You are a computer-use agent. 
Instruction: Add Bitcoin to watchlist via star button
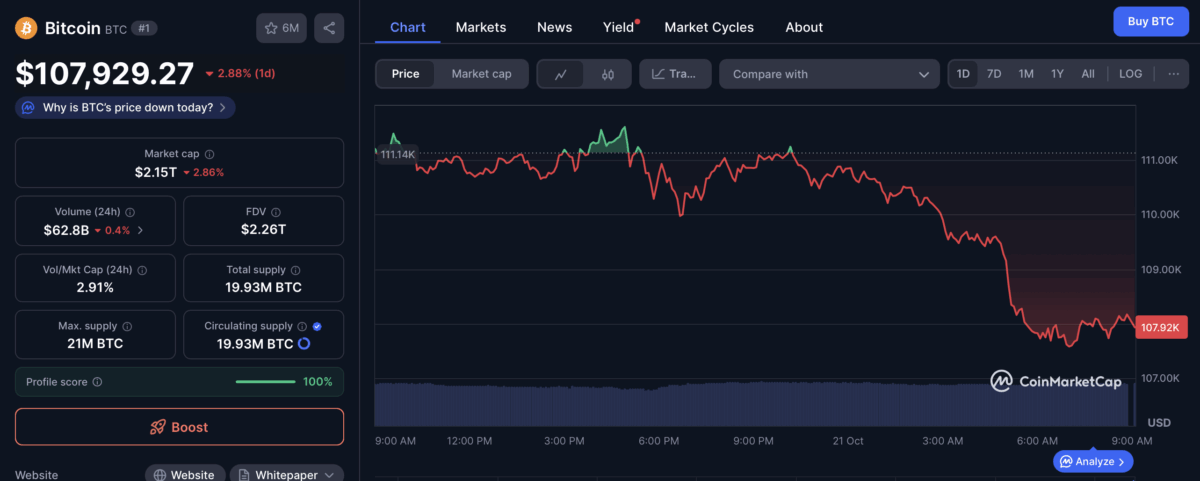(281, 28)
